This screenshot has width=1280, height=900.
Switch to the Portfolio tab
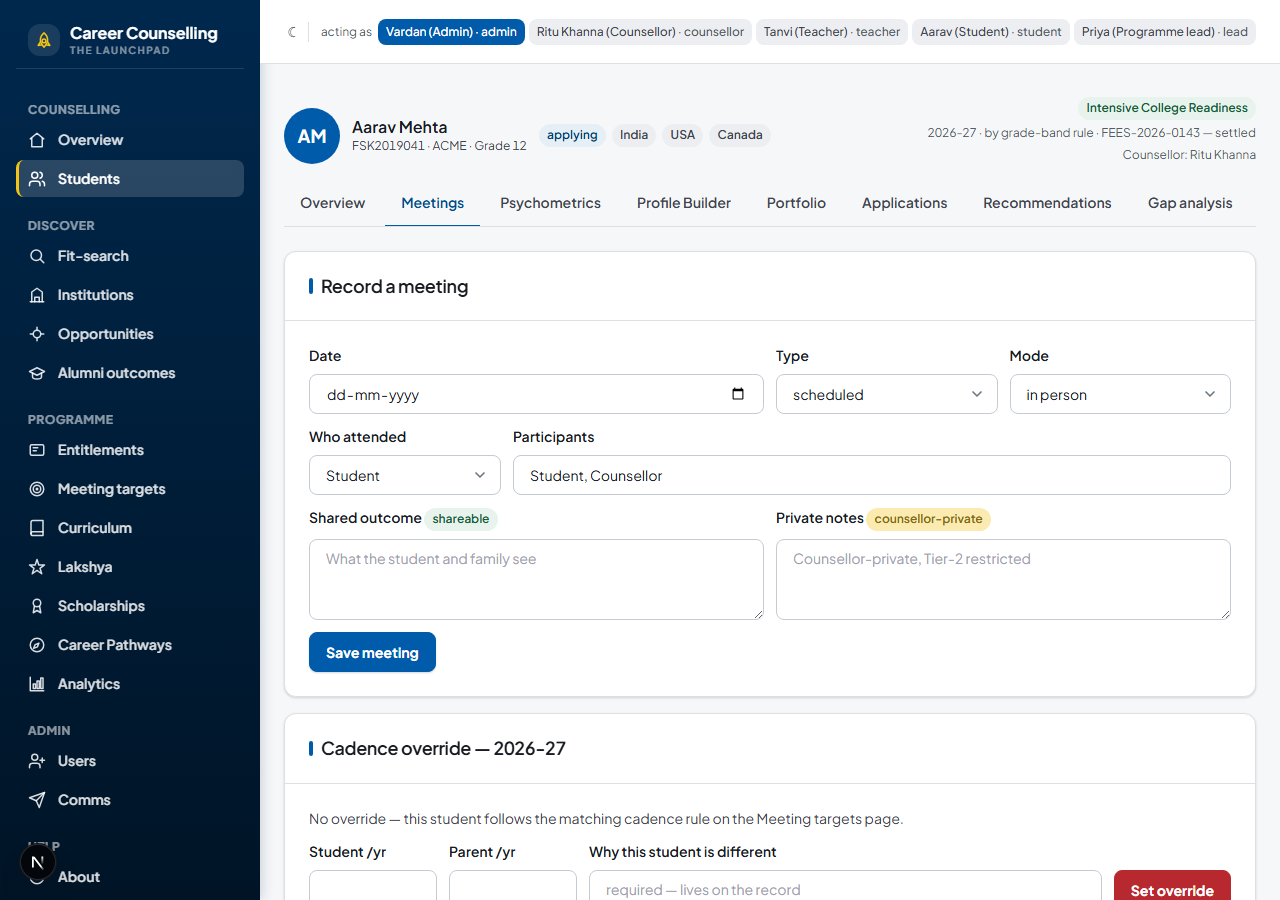[797, 203]
